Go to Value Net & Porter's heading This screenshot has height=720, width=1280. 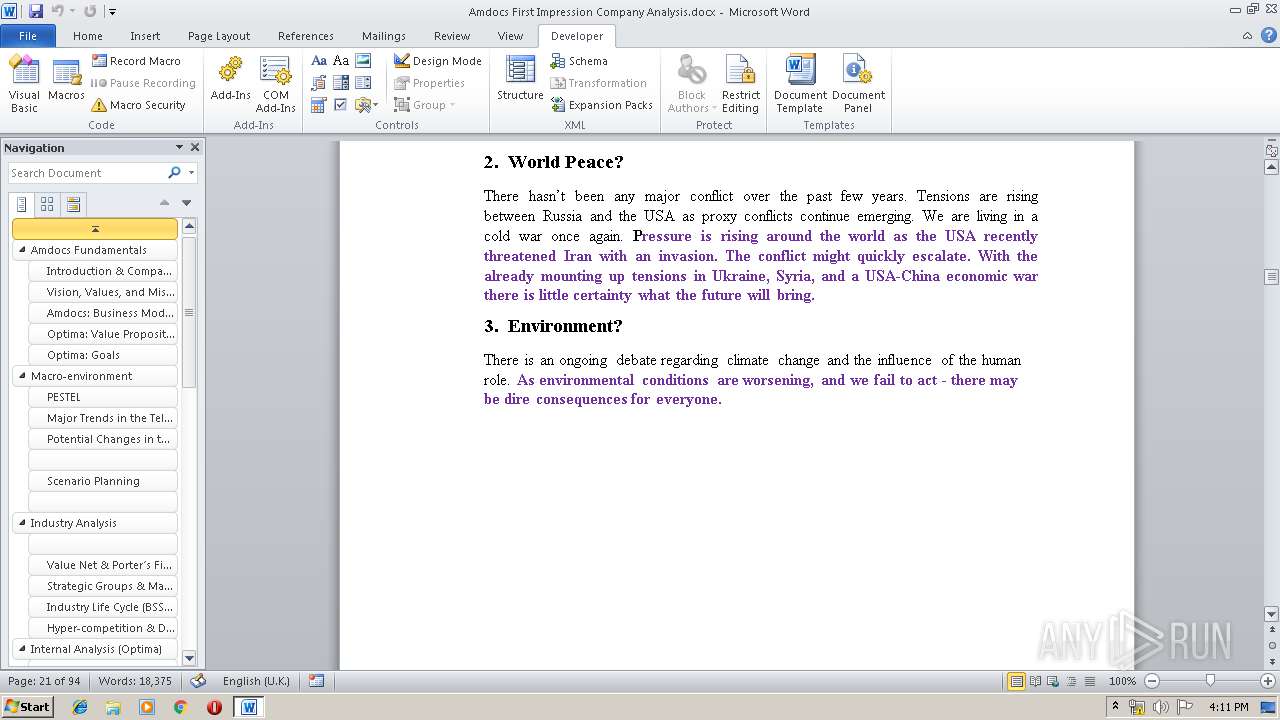click(x=103, y=565)
